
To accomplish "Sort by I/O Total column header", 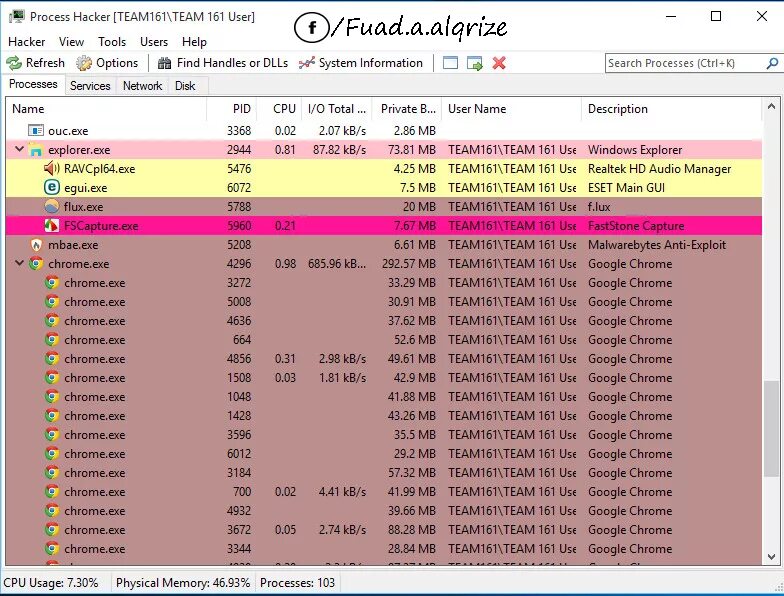I will click(x=336, y=109).
